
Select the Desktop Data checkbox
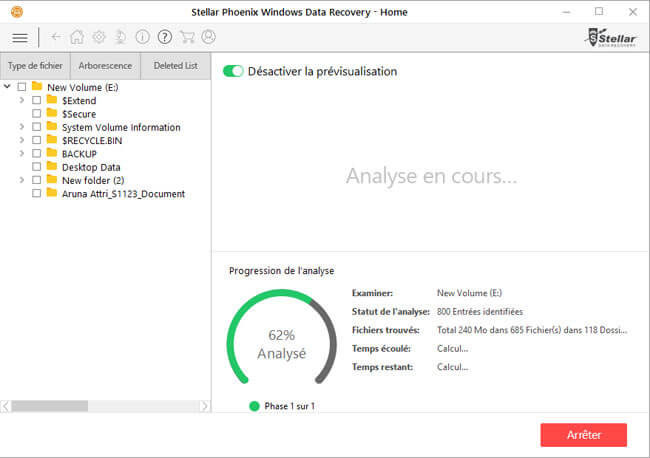point(37,167)
